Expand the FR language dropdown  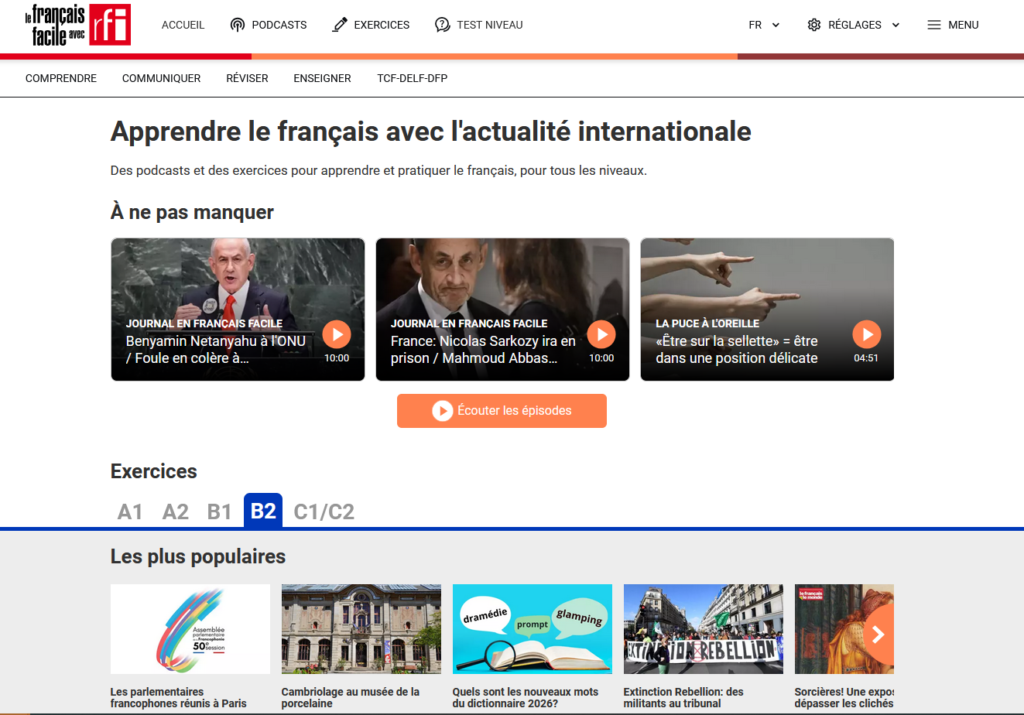click(x=764, y=25)
